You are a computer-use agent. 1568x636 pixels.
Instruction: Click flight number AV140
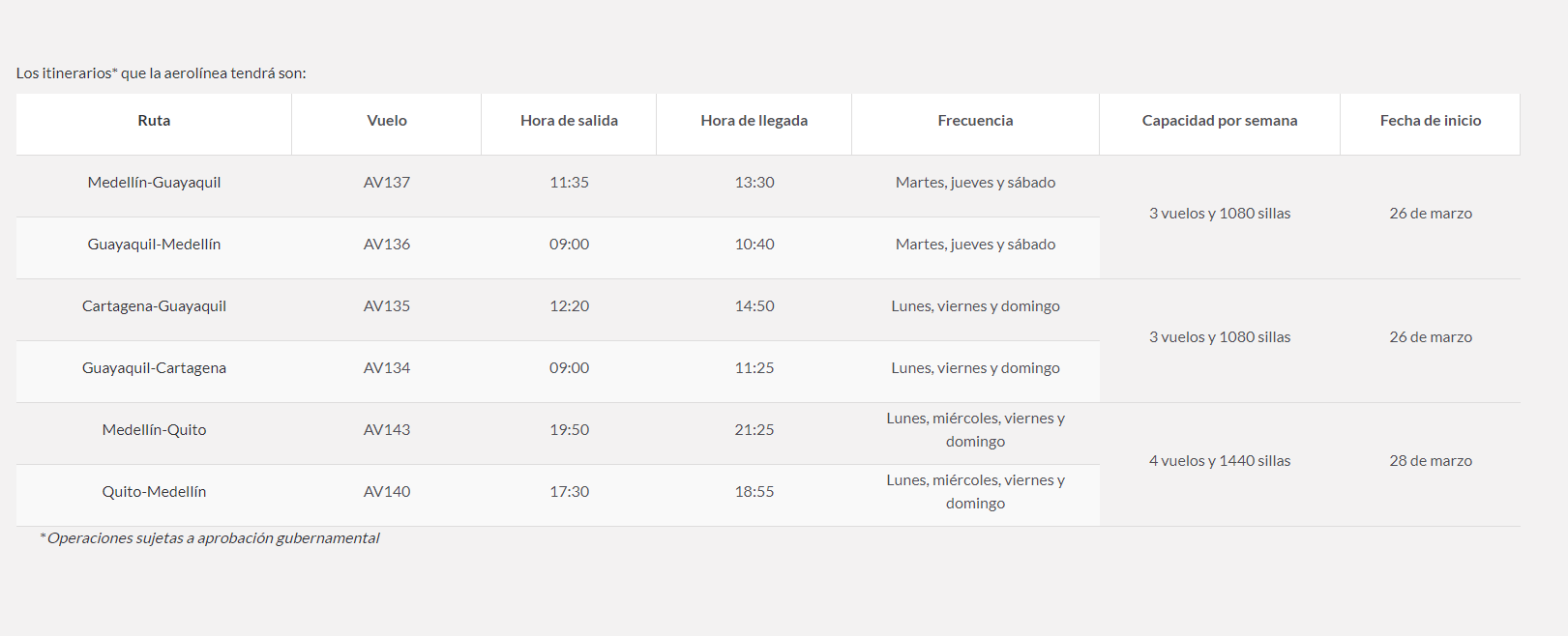click(x=387, y=492)
